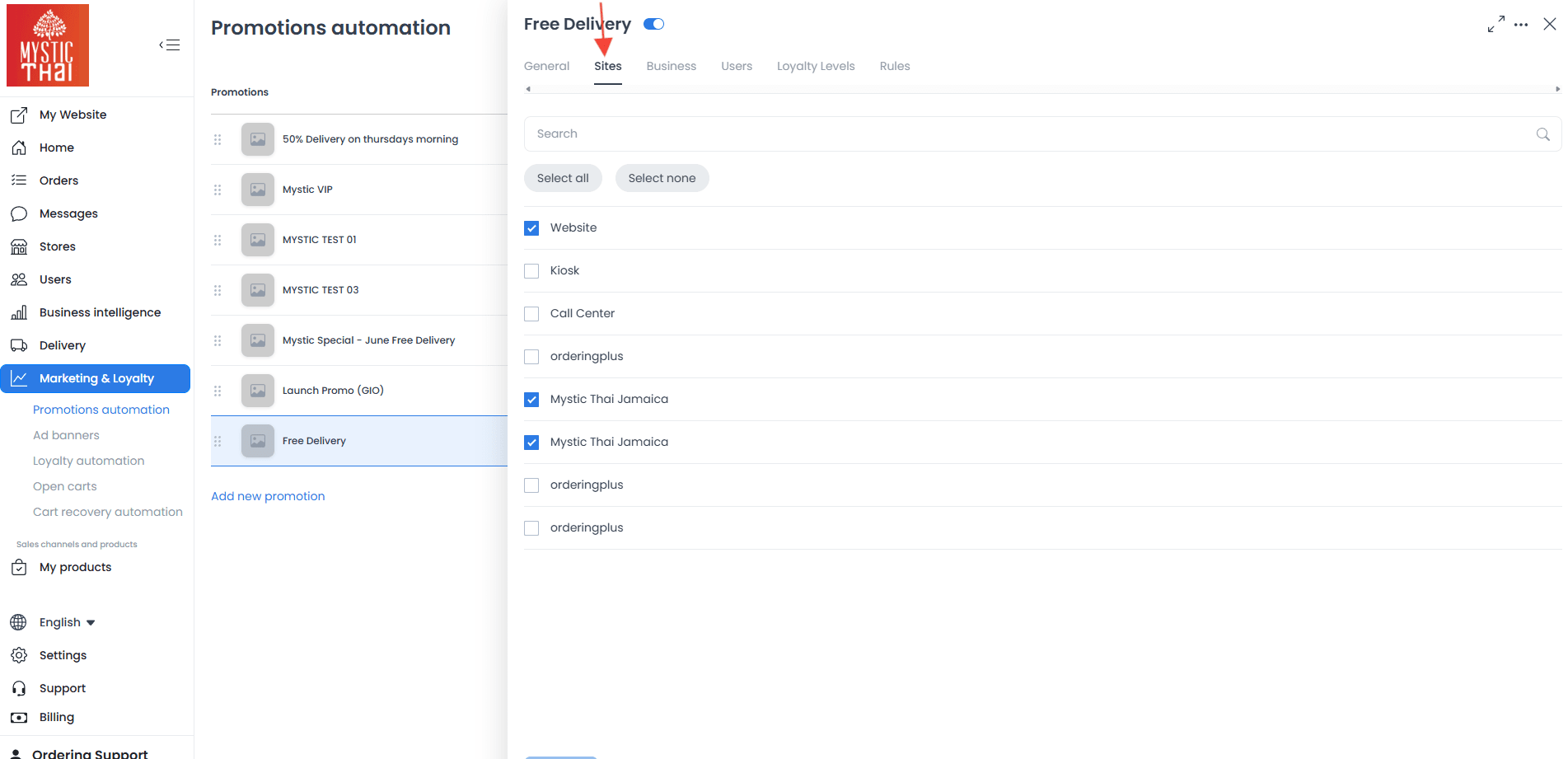Uncheck the Website site checkbox

[x=531, y=228]
